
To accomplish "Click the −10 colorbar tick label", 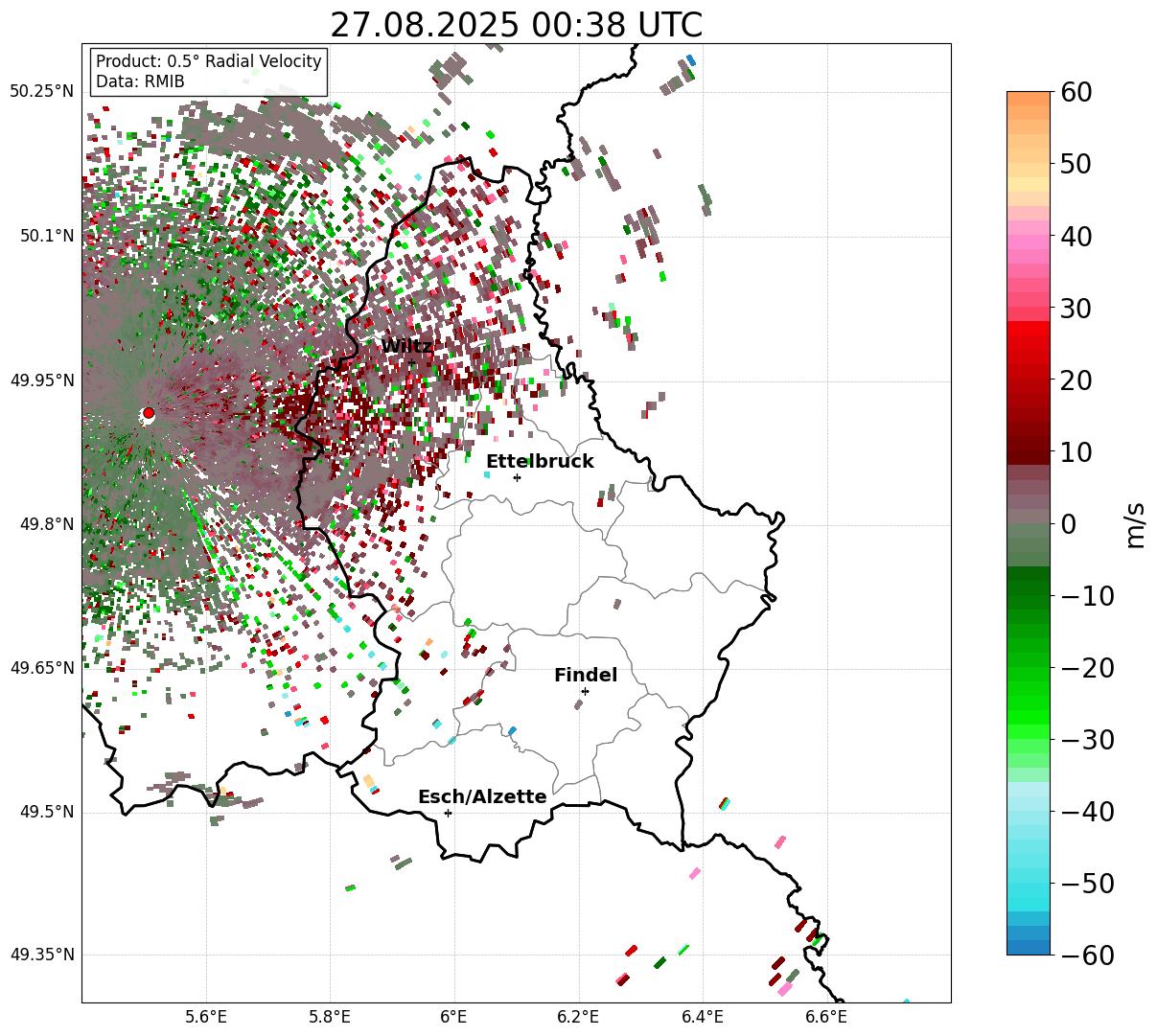I will coord(1087,596).
